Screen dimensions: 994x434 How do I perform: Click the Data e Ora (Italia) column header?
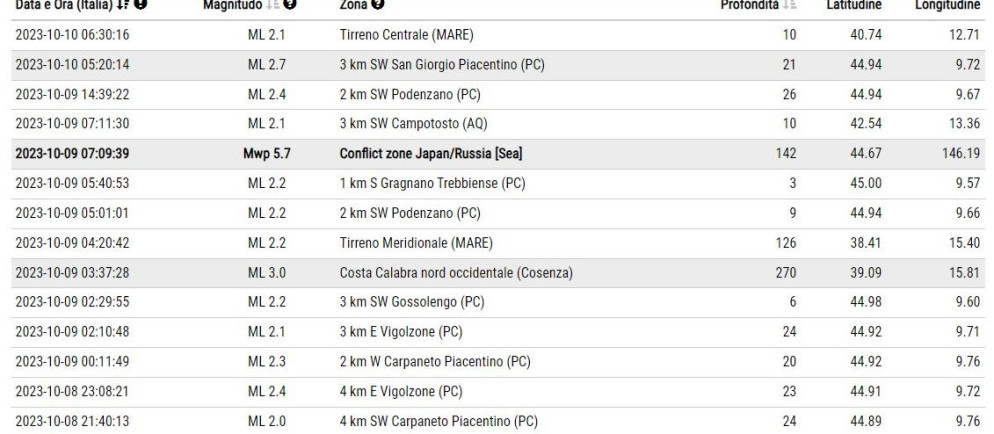[65, 4]
